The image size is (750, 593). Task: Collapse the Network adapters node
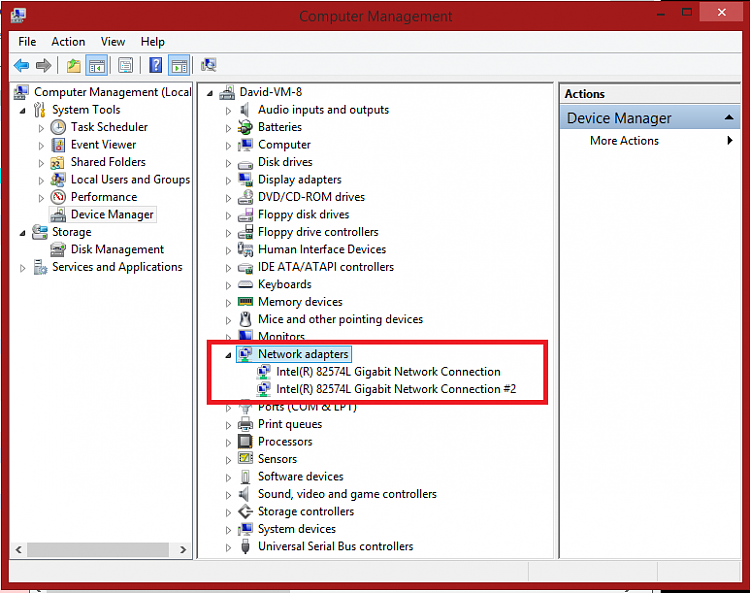click(x=228, y=355)
